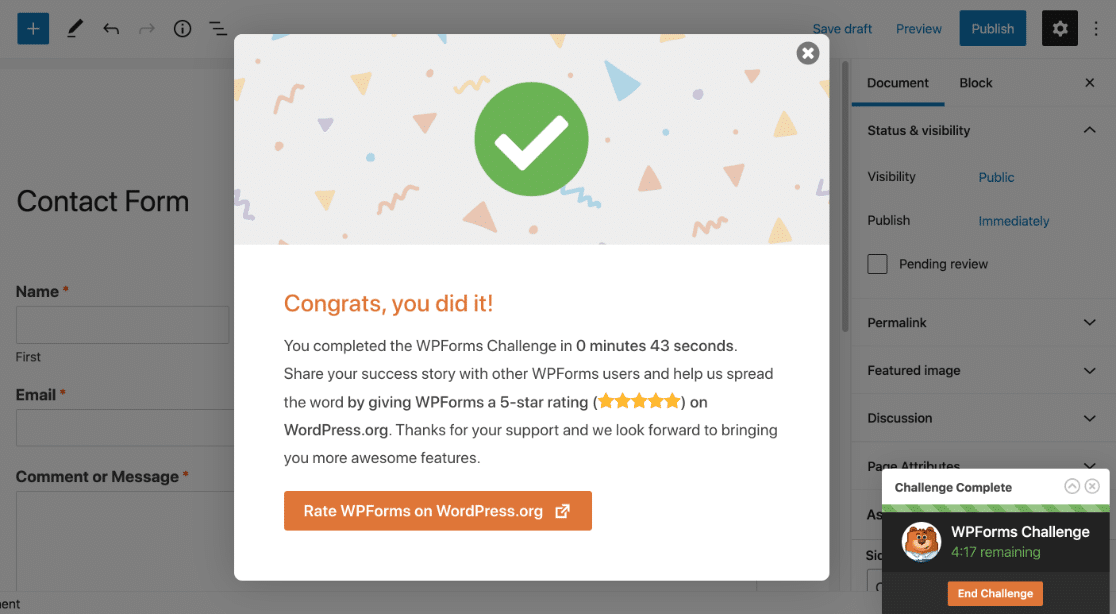Select the pencil tools icon
The image size is (1116, 614).
coord(75,29)
